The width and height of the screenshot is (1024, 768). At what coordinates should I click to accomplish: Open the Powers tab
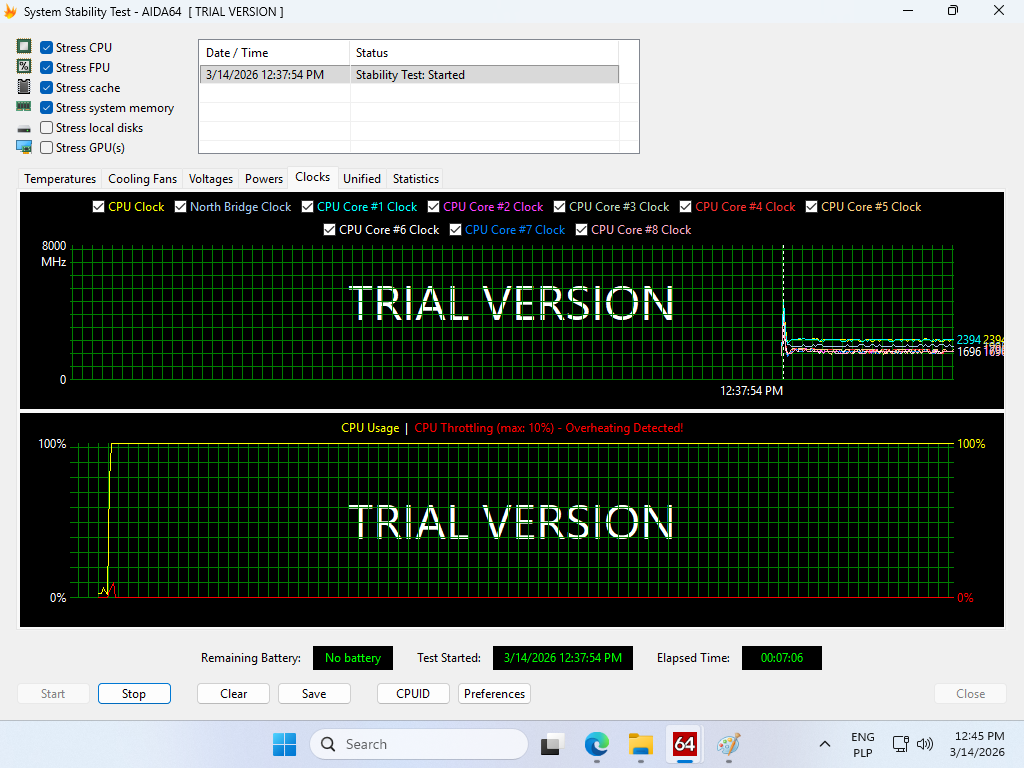coord(264,179)
